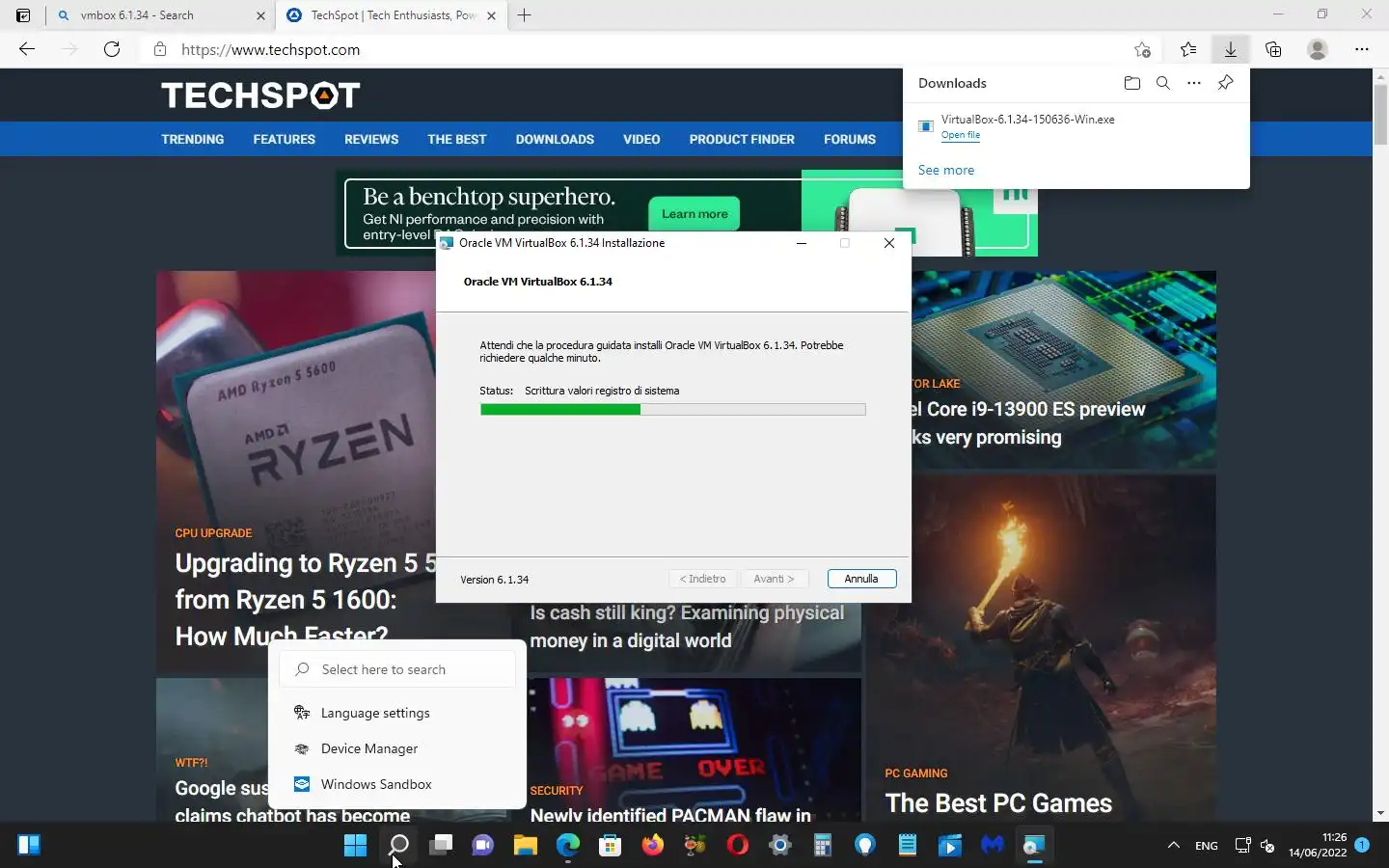This screenshot has height=868, width=1389.
Task: Open Core i9-13900 ES preview article
Action: 1028,422
